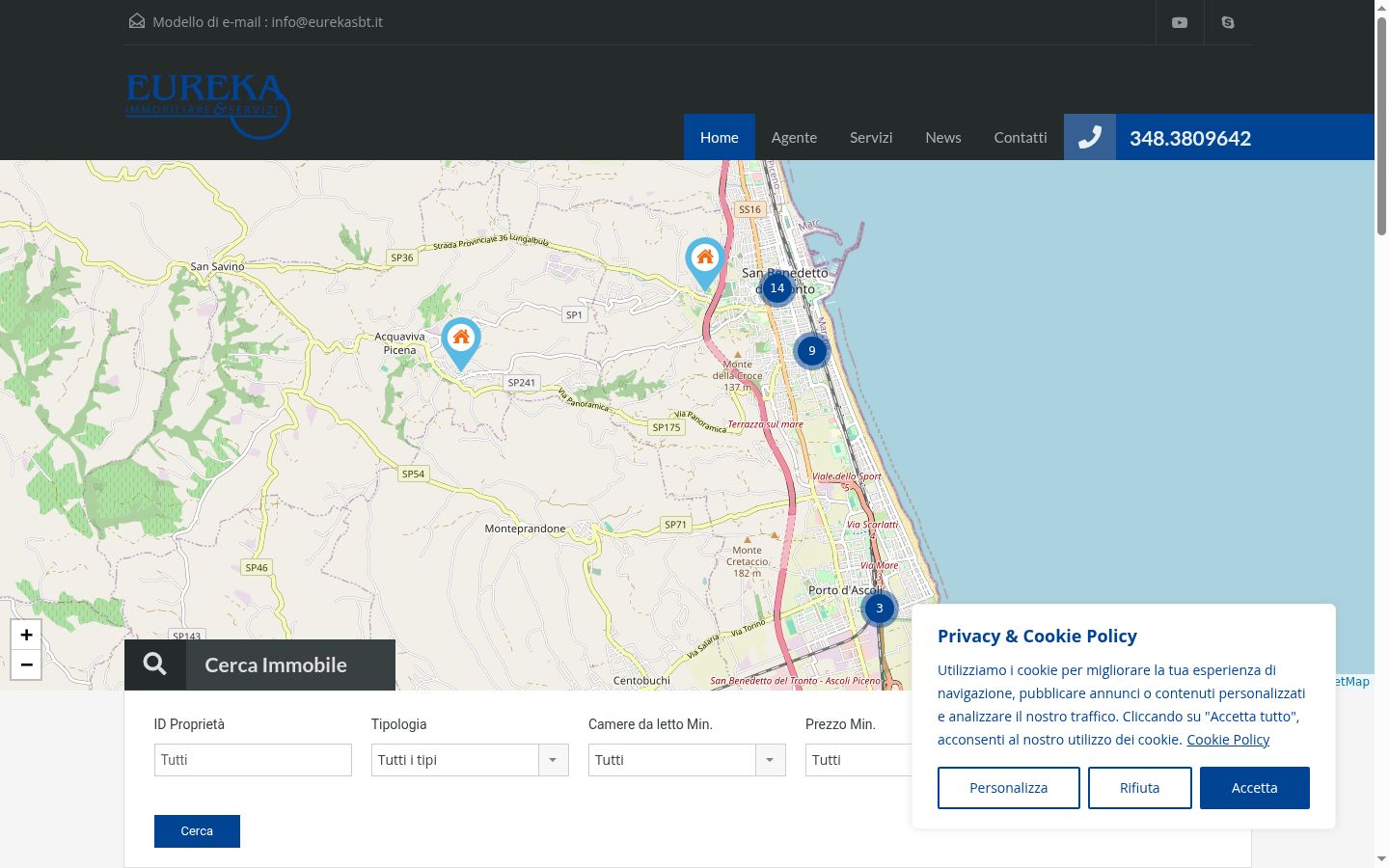This screenshot has height=868, width=1389.
Task: Open the Cookie Policy link
Action: (x=1228, y=740)
